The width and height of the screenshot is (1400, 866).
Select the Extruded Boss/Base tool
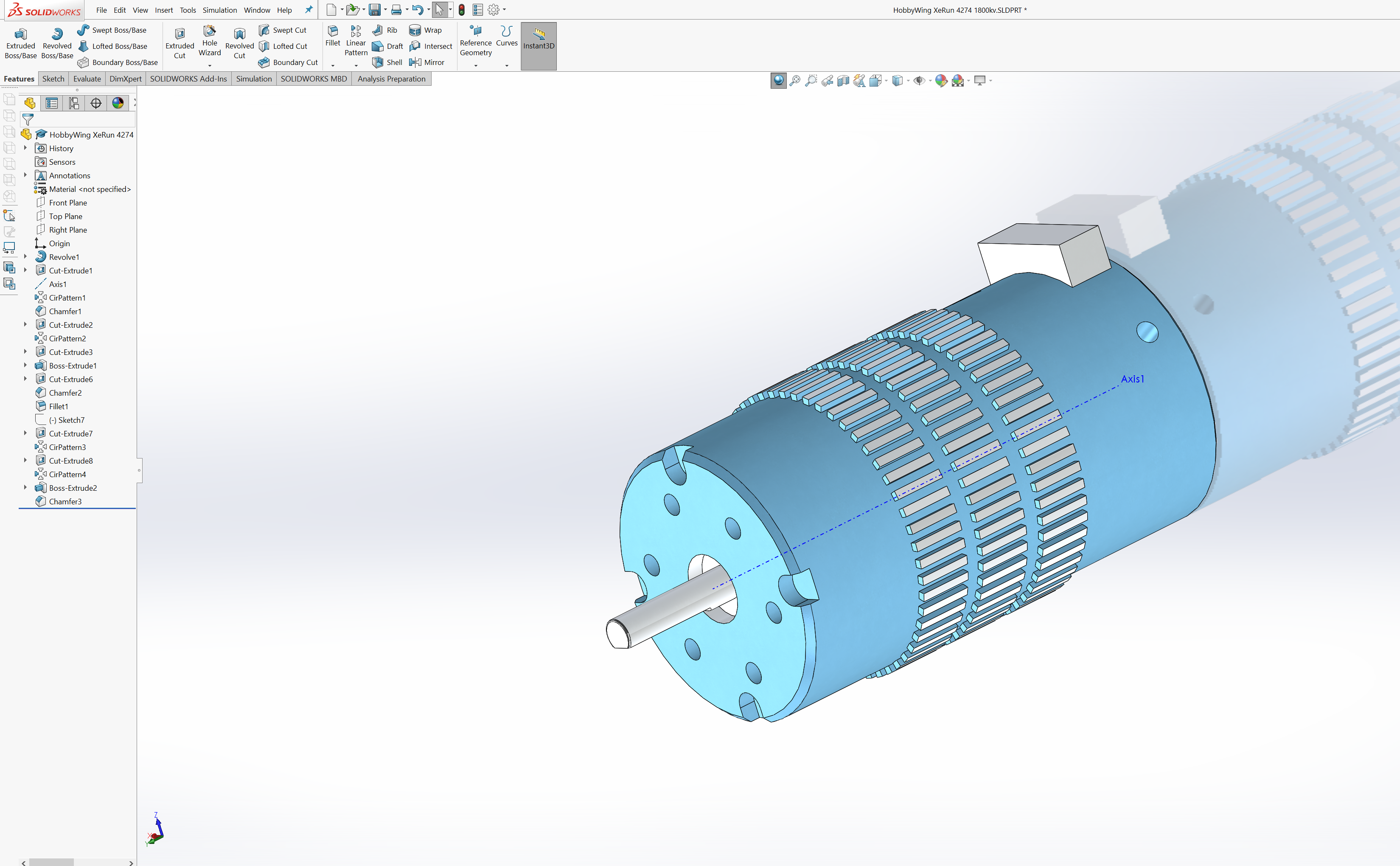coord(21,44)
